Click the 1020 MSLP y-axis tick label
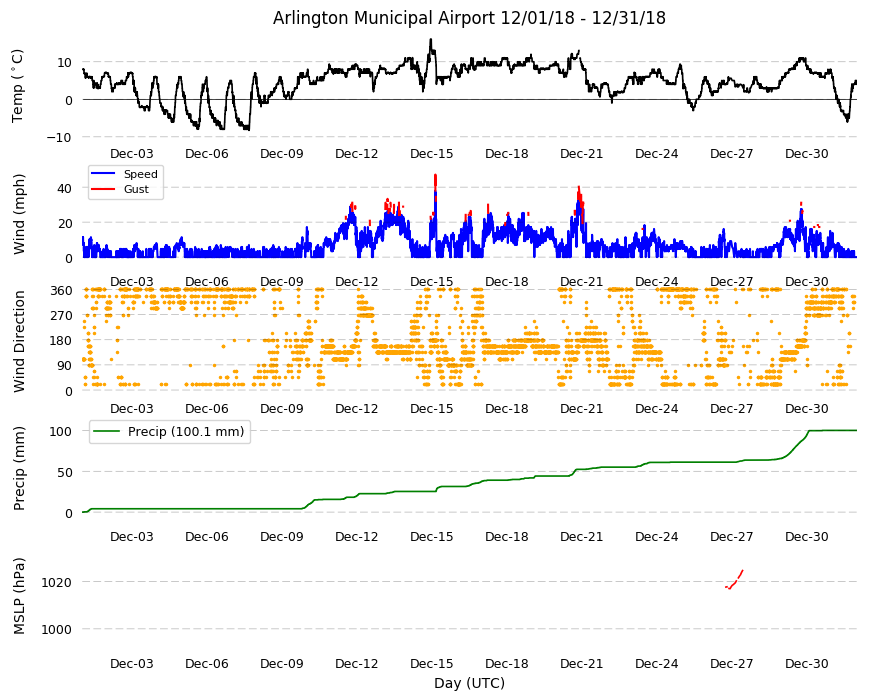The image size is (870, 700). pos(57,582)
